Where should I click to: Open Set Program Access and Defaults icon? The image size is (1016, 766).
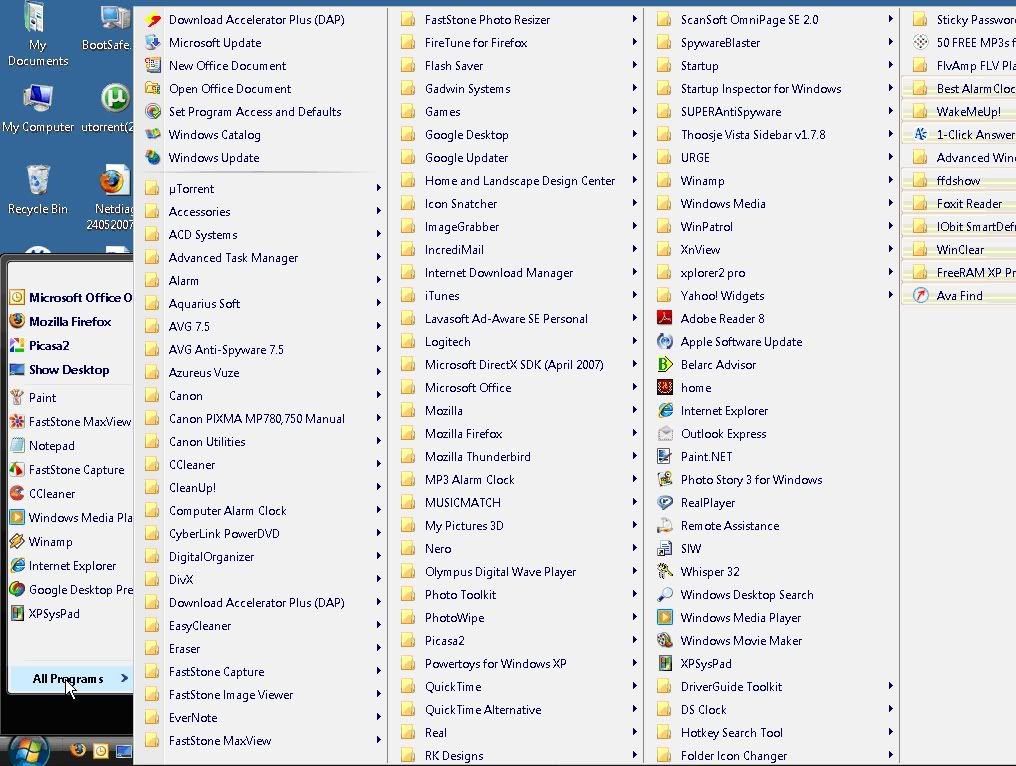[x=153, y=111]
